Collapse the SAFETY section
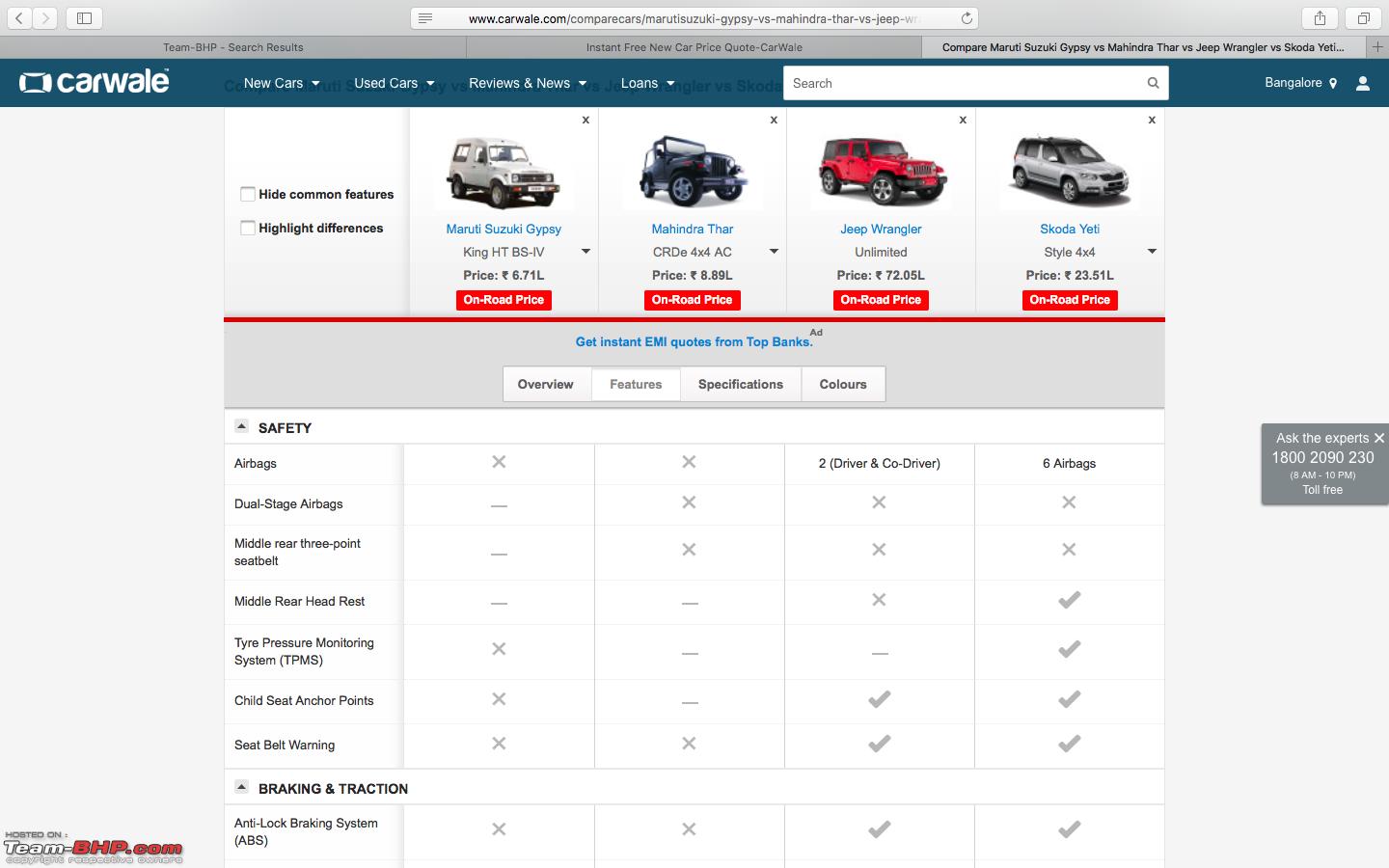1389x868 pixels. [242, 426]
